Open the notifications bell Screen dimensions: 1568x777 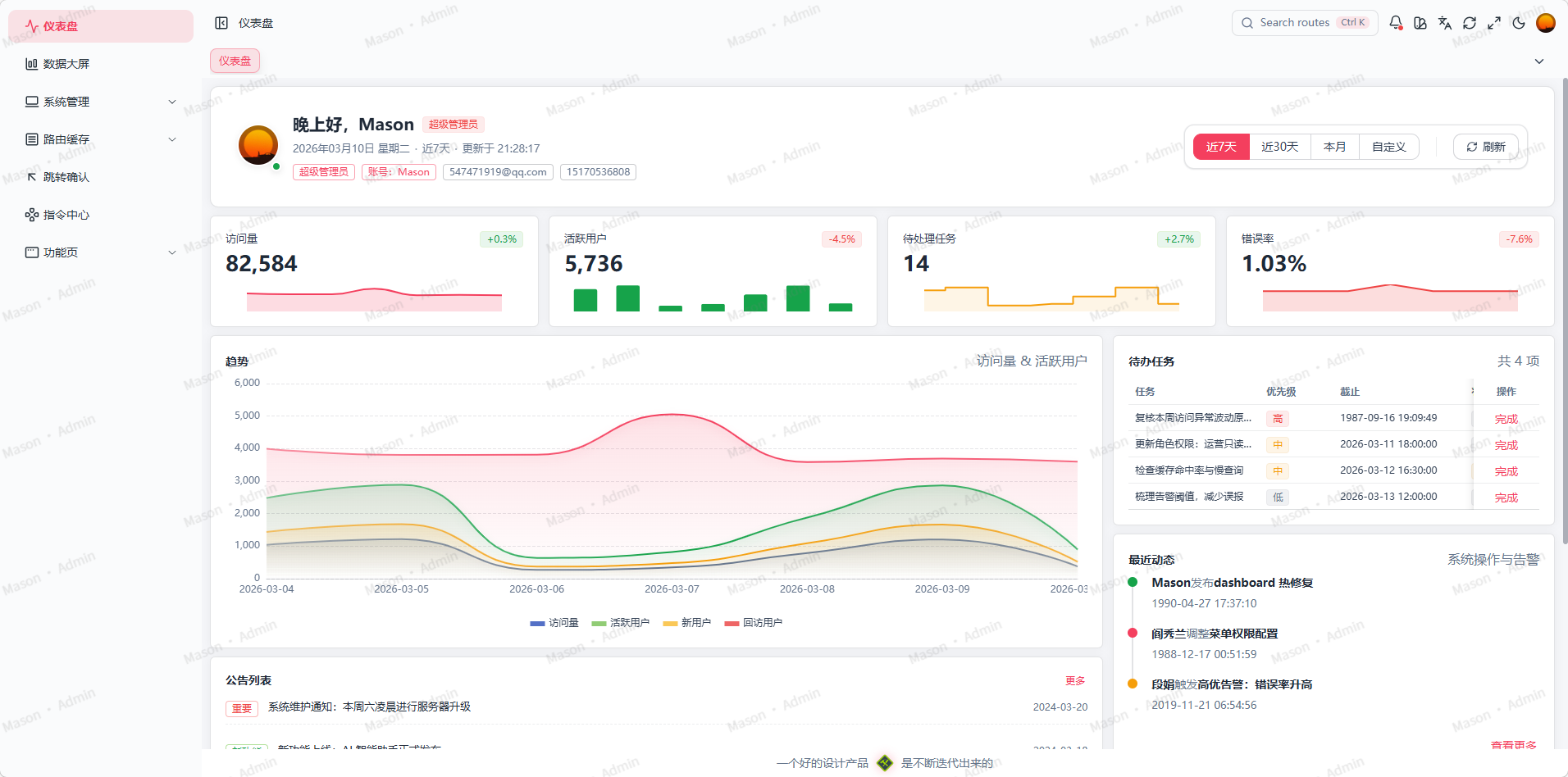1396,23
